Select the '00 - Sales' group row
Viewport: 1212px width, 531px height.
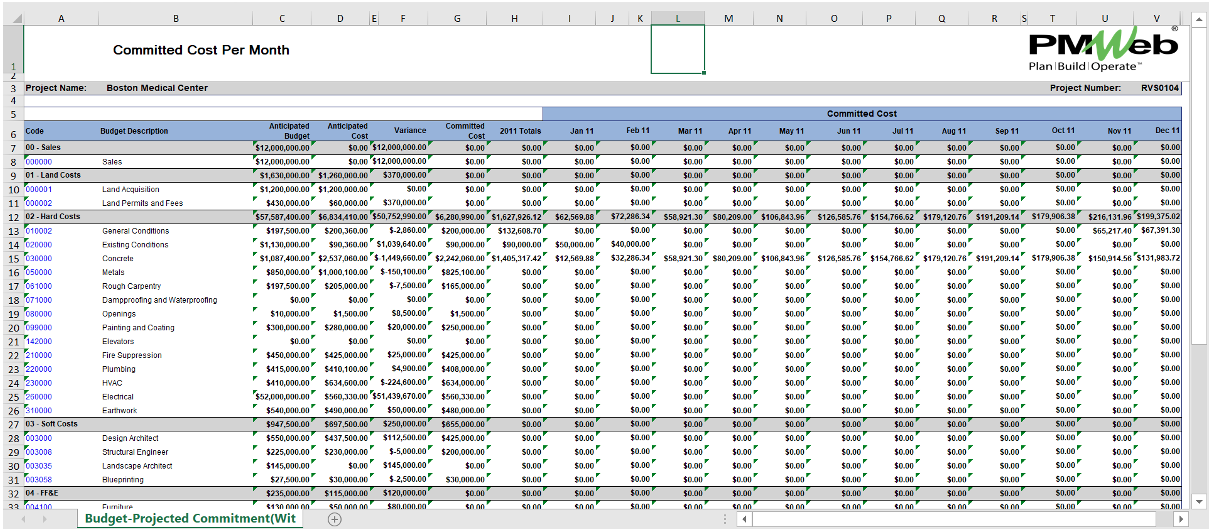[x=602, y=147]
